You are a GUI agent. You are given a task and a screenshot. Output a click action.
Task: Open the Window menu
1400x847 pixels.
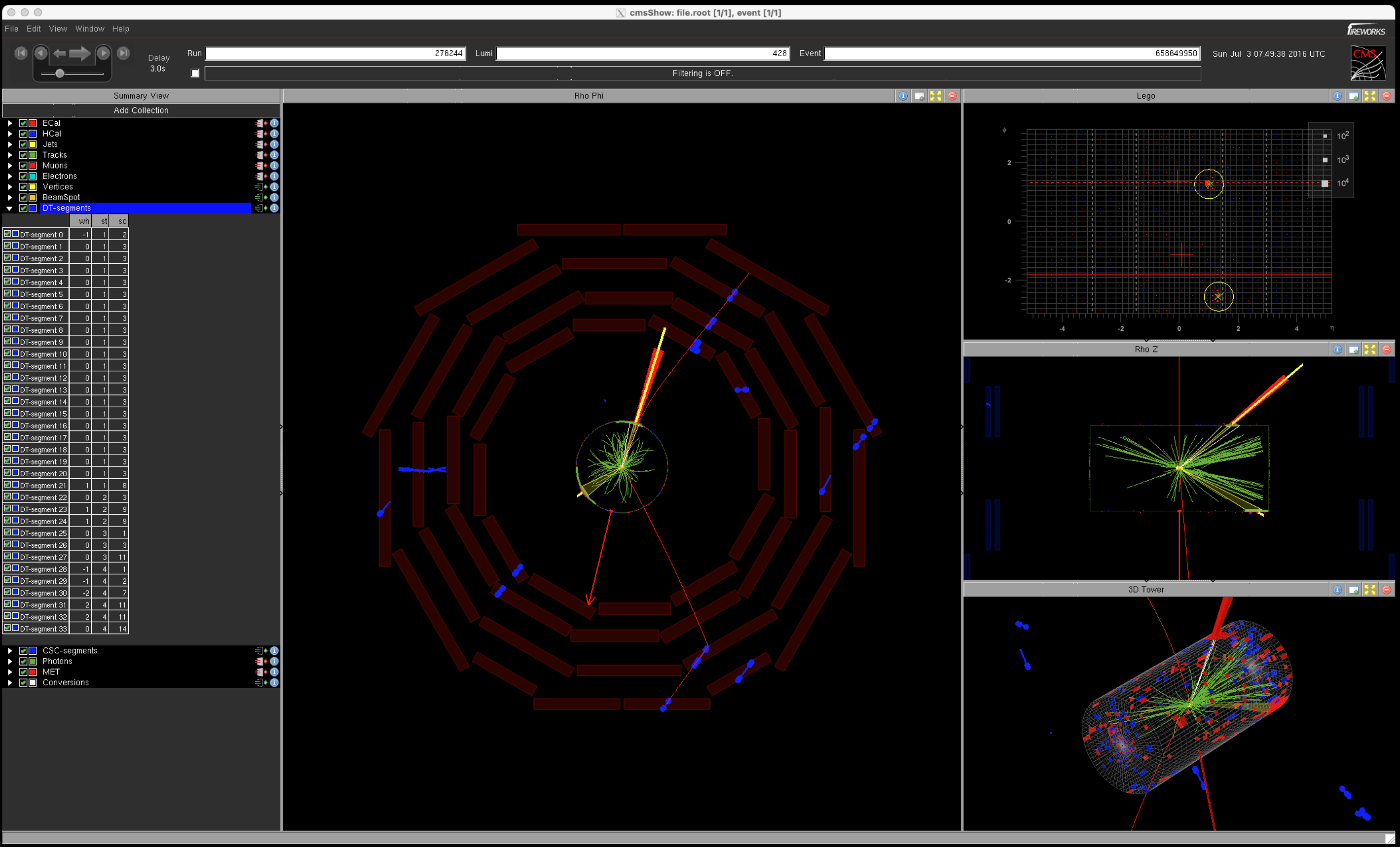(90, 29)
